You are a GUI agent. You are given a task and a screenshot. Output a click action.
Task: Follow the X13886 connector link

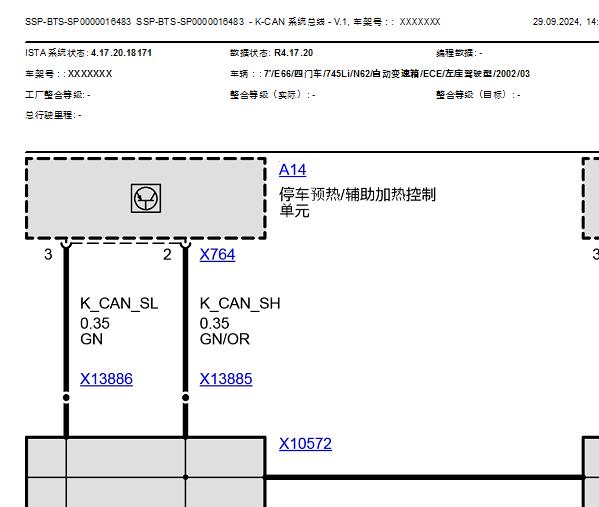point(106,379)
